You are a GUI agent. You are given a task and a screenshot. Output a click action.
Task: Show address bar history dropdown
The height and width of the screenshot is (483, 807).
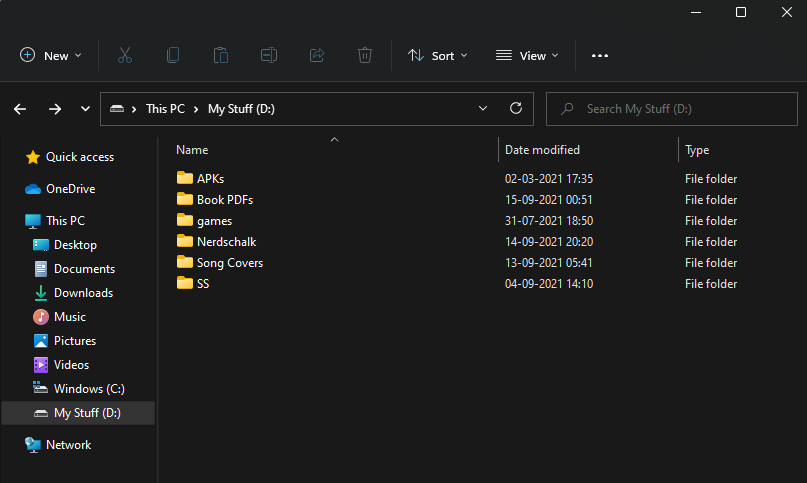click(483, 109)
